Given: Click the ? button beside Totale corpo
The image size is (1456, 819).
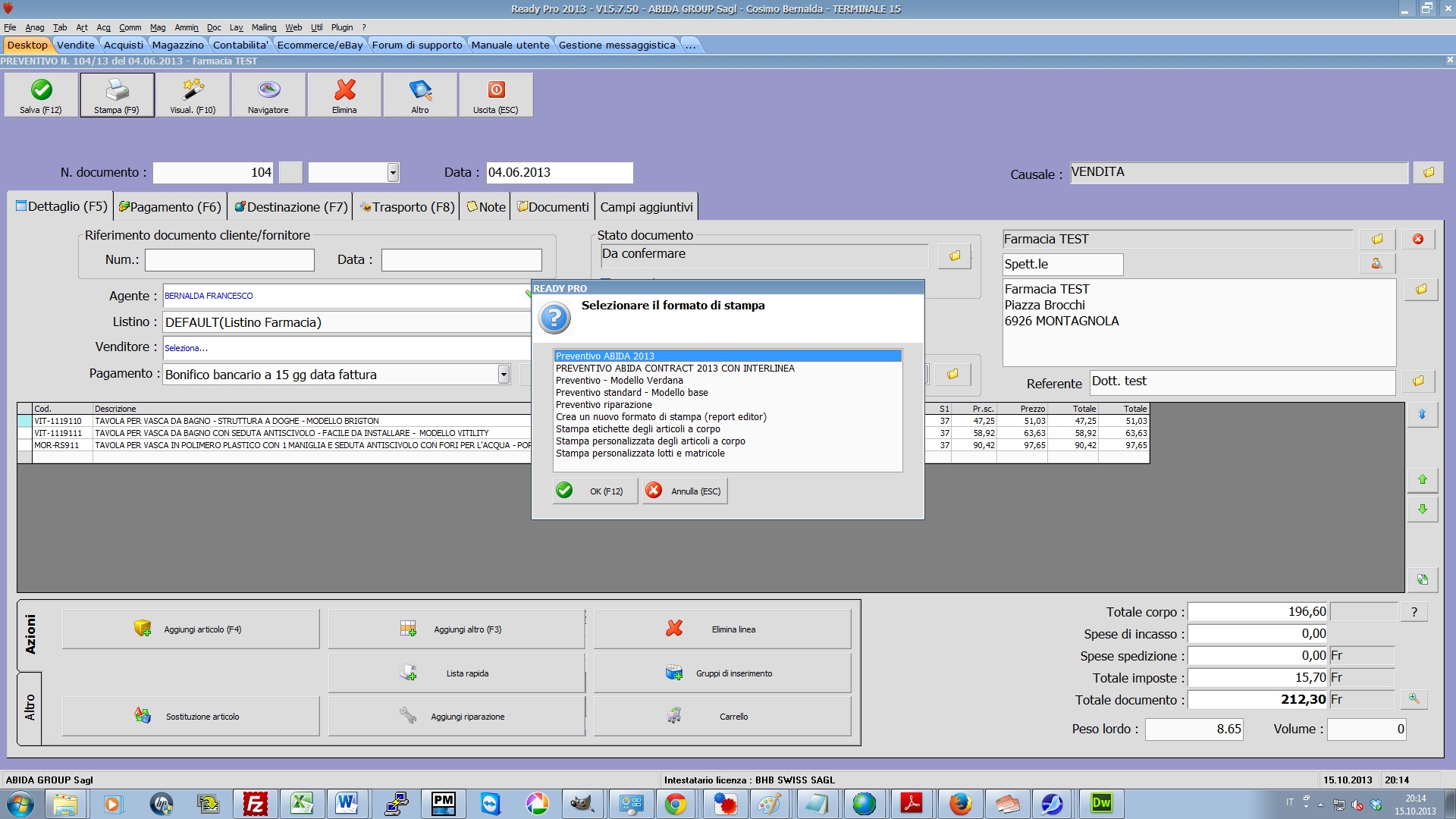Looking at the screenshot, I should coord(1414,612).
